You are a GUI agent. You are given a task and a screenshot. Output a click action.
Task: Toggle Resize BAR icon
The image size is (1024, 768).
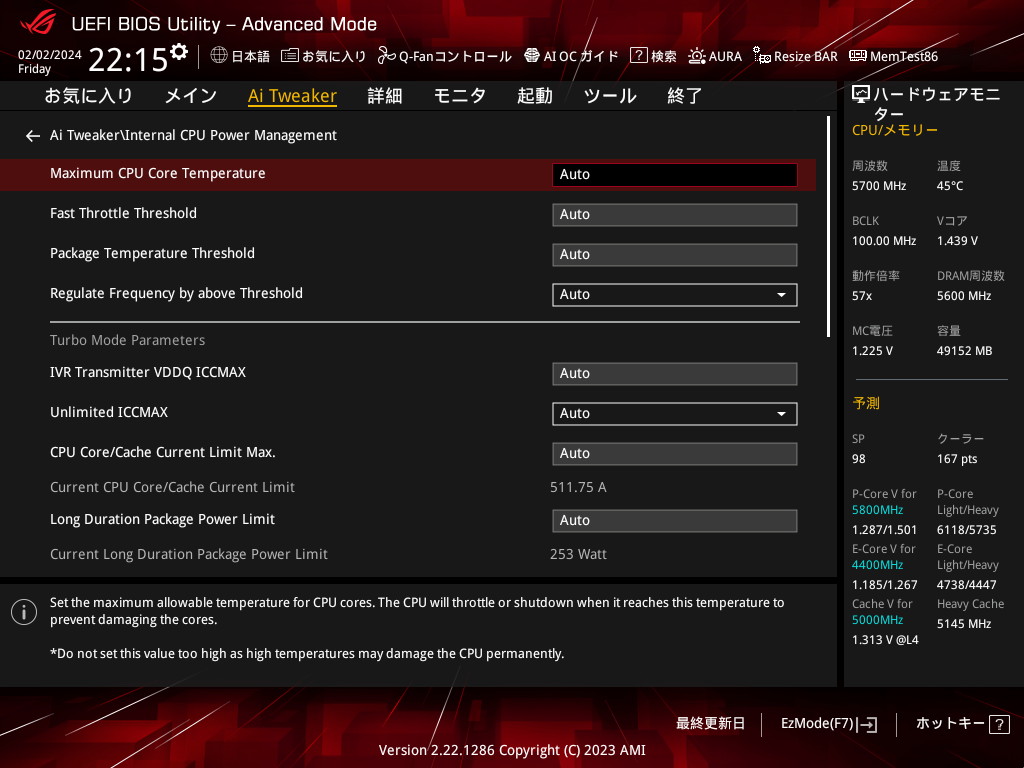point(761,56)
